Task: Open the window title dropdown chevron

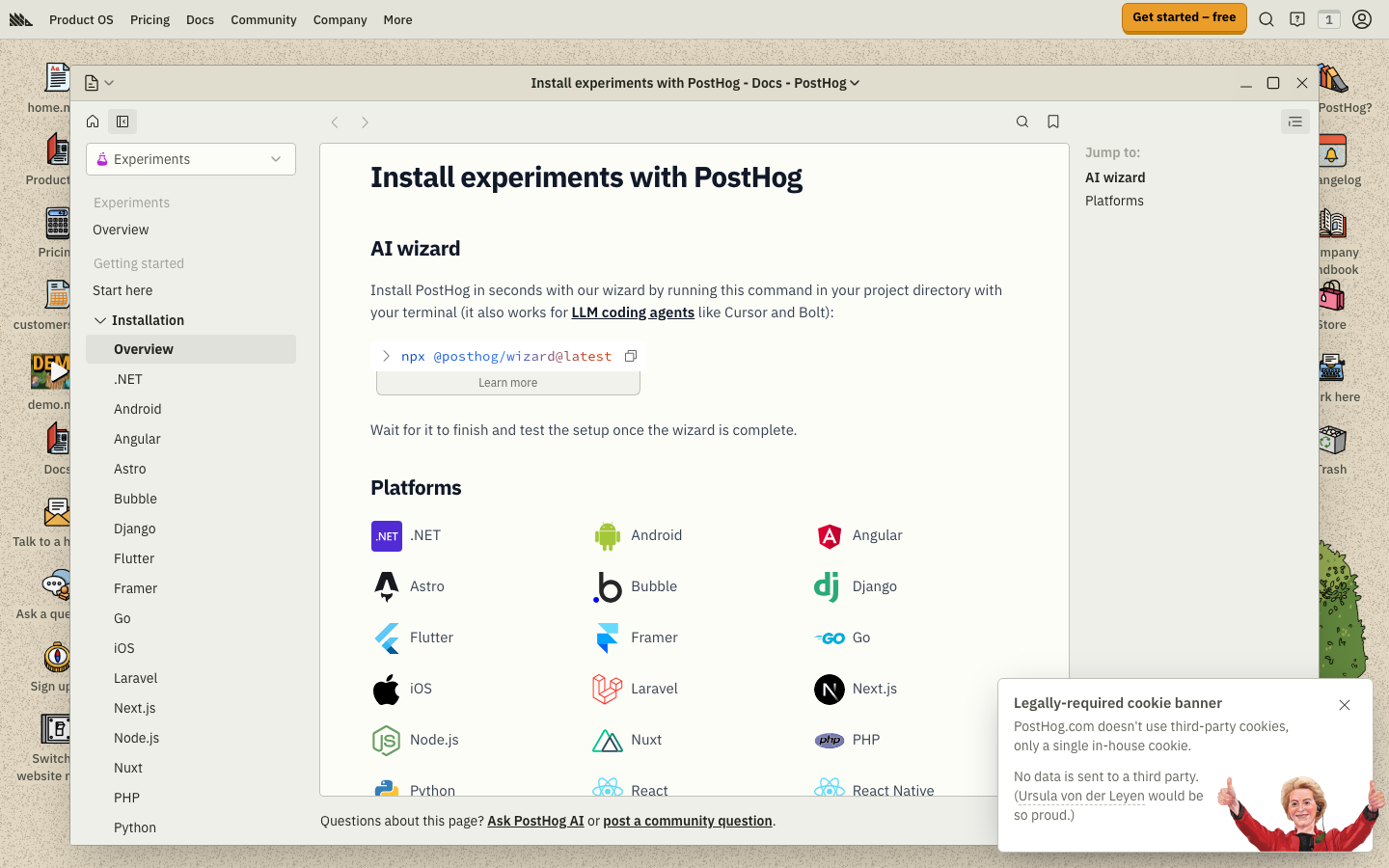Action: [x=855, y=83]
